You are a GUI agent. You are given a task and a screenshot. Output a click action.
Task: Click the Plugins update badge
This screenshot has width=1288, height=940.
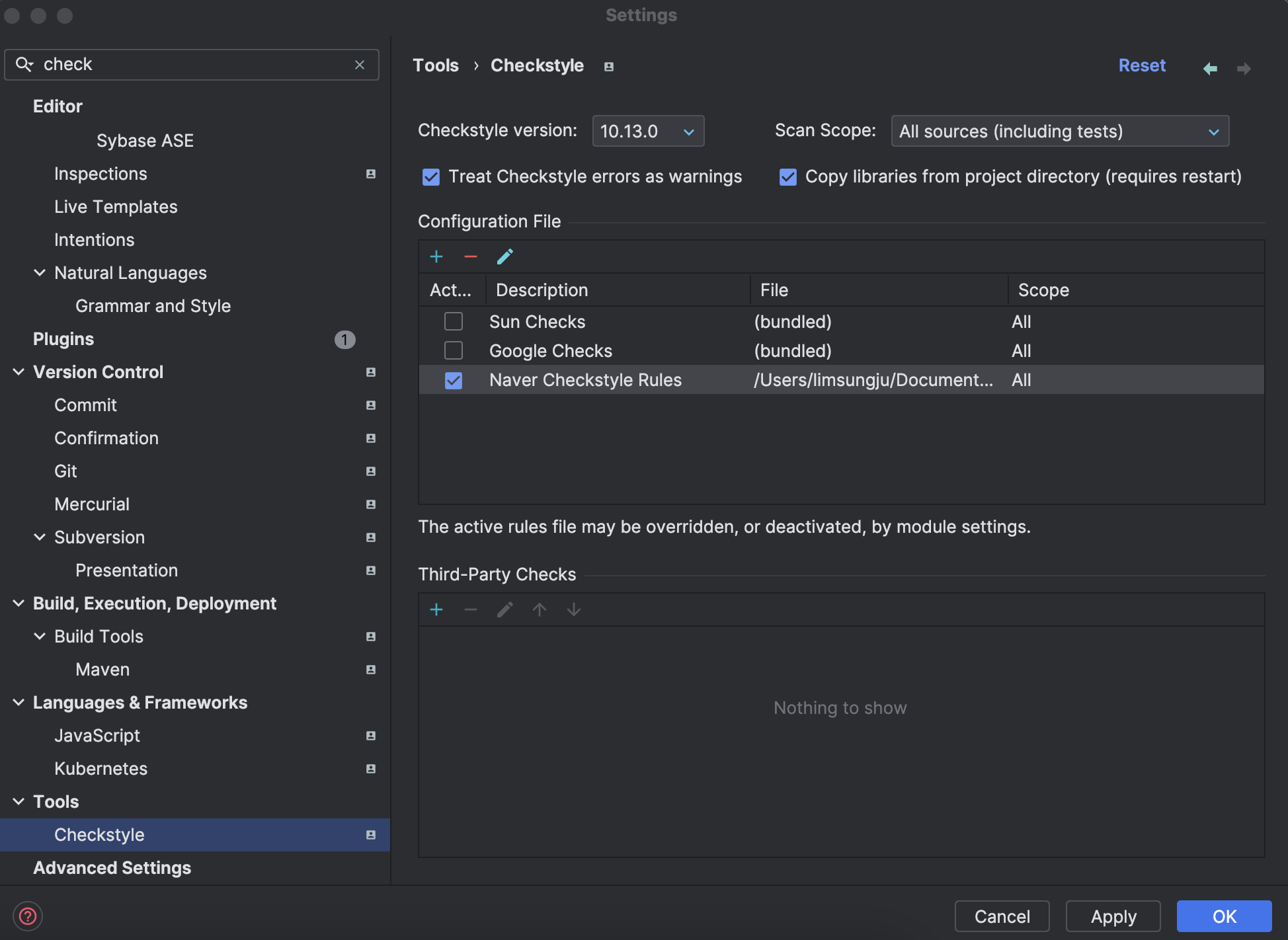coord(344,339)
